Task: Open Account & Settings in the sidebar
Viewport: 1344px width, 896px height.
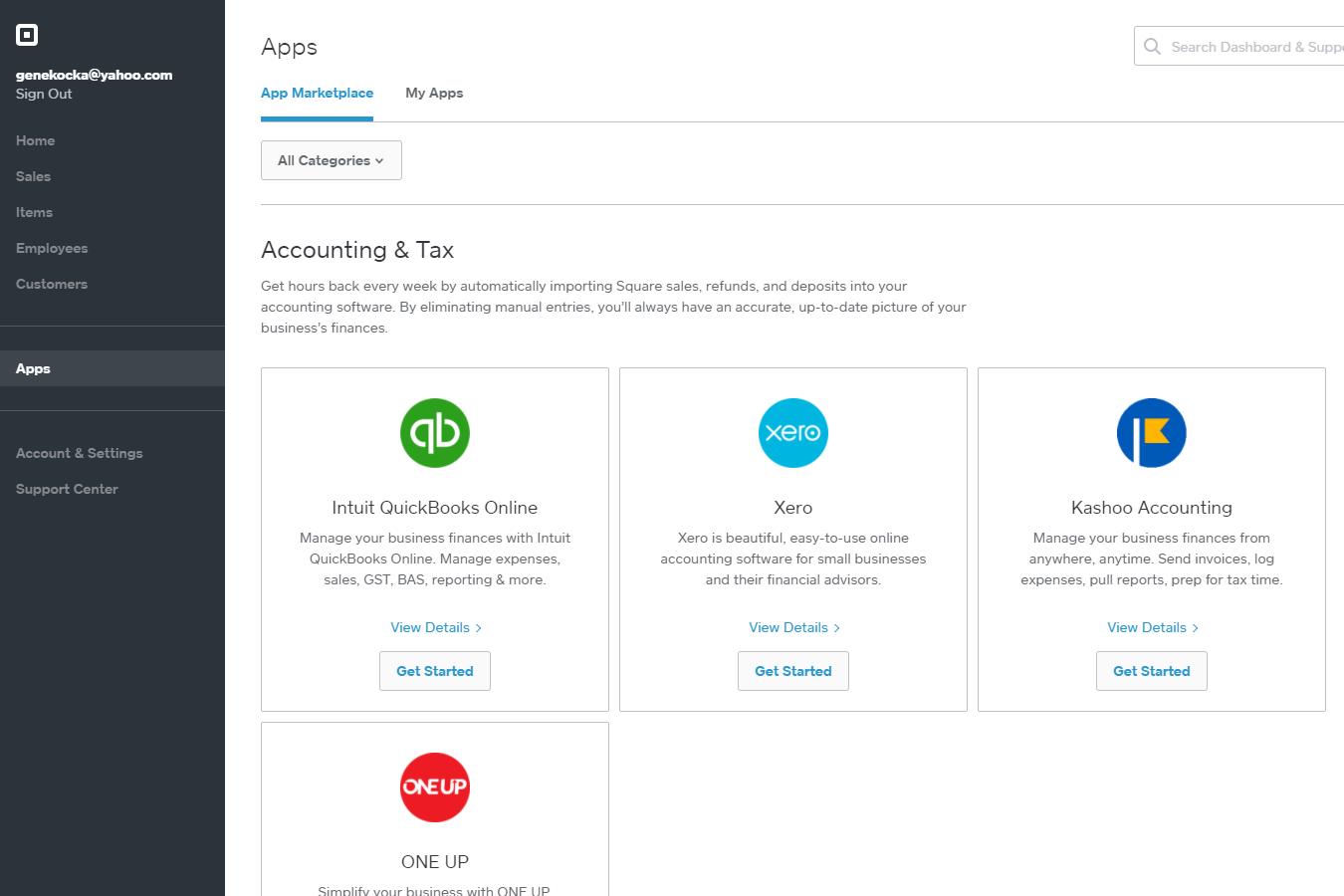Action: point(80,453)
